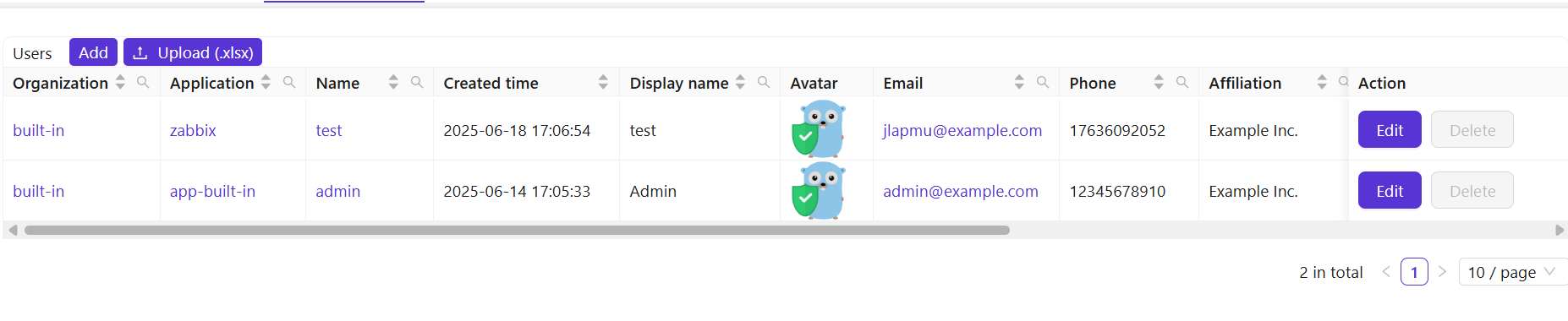Edit the test user row

pos(1390,130)
